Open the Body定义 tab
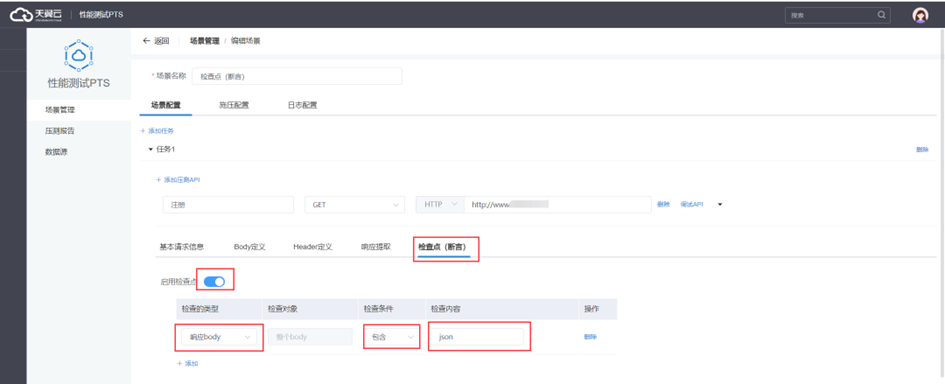 point(250,247)
